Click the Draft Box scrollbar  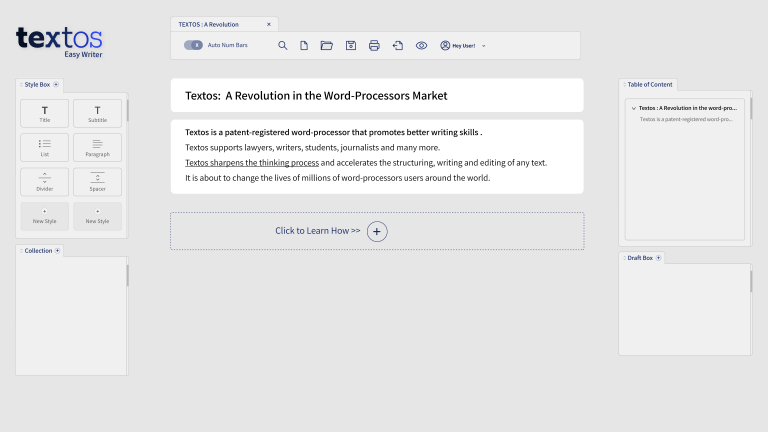pos(751,282)
